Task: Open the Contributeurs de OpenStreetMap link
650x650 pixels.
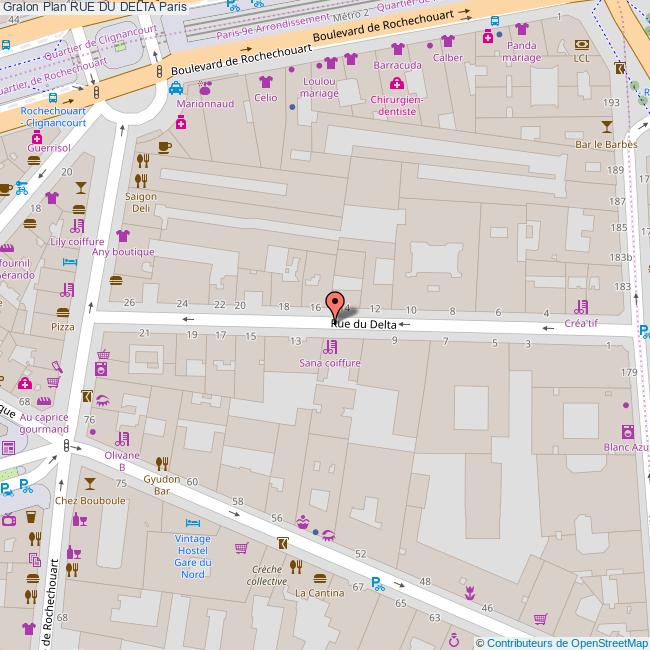Action: click(561, 643)
